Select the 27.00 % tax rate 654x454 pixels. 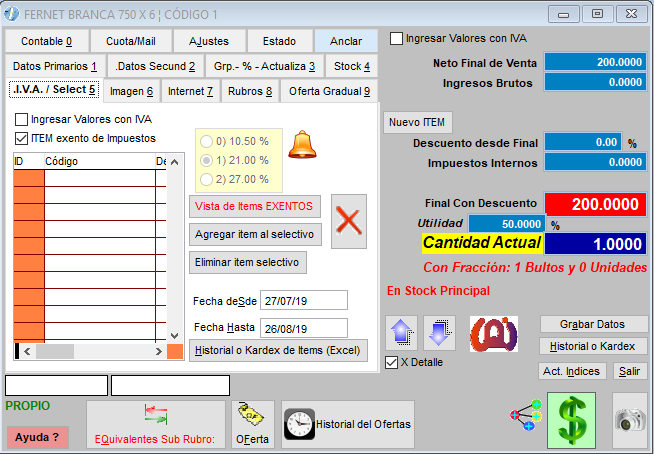(x=206, y=179)
